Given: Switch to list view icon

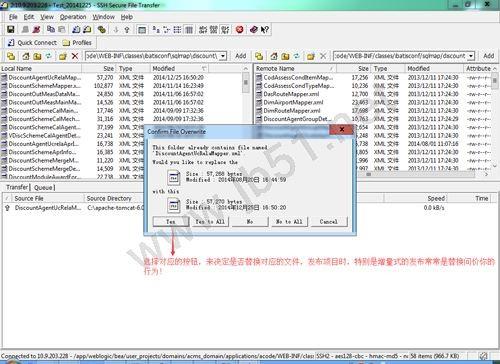Looking at the screenshot, I should [x=177, y=29].
